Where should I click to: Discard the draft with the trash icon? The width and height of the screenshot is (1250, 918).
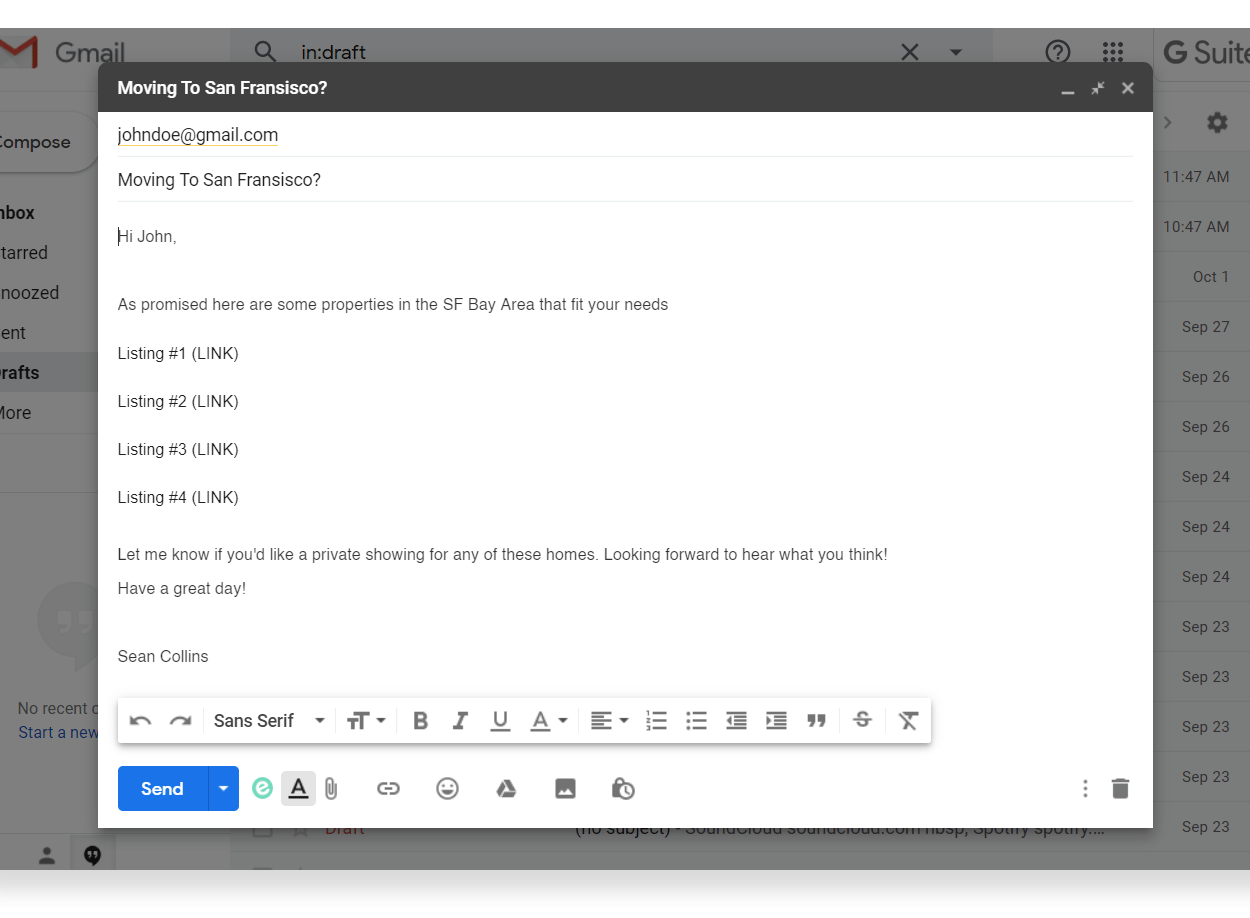tap(1120, 788)
